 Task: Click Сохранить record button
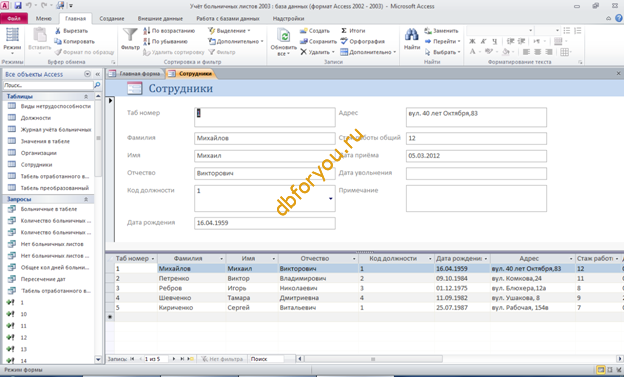[318, 41]
